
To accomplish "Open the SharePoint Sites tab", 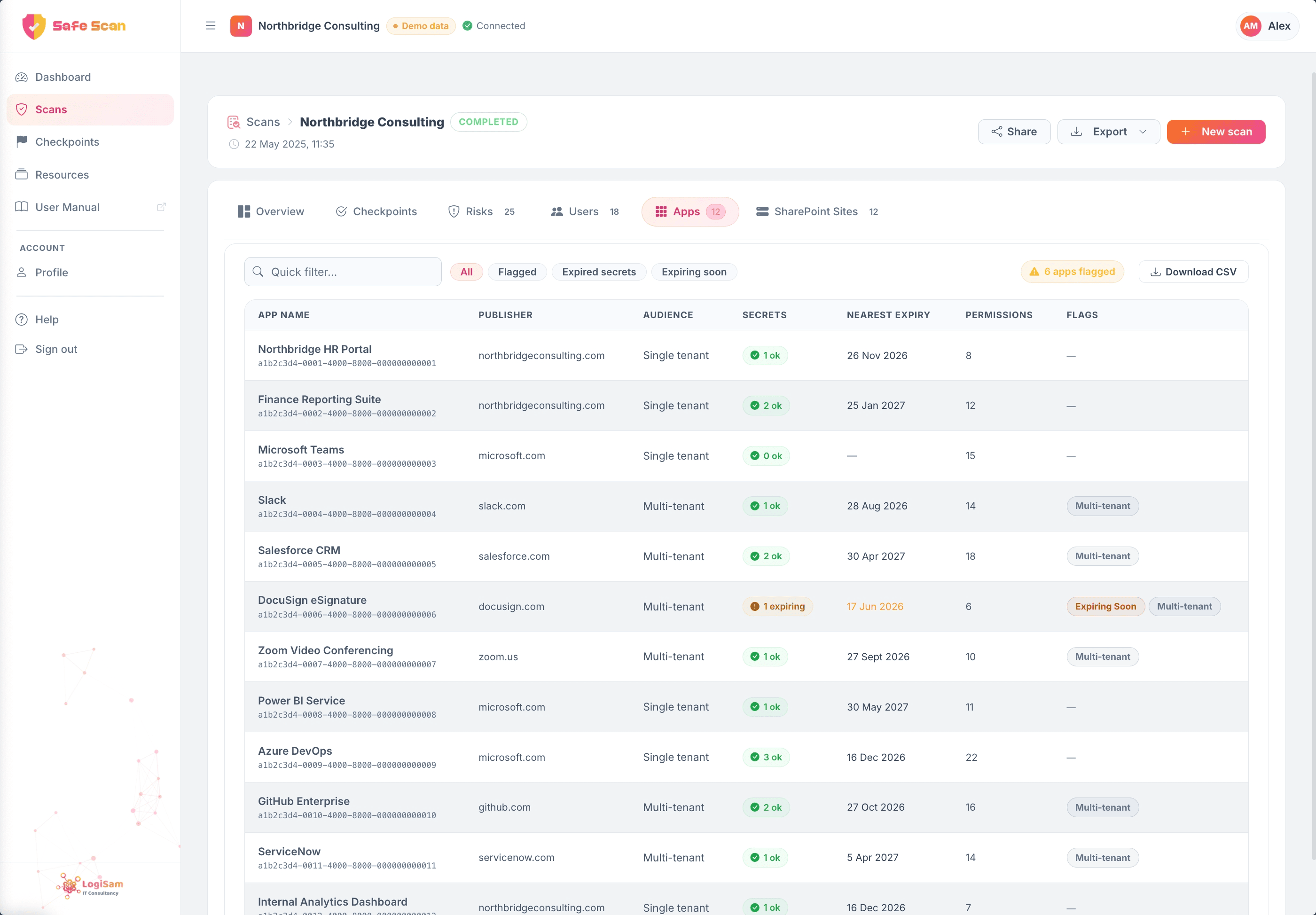I will [817, 211].
